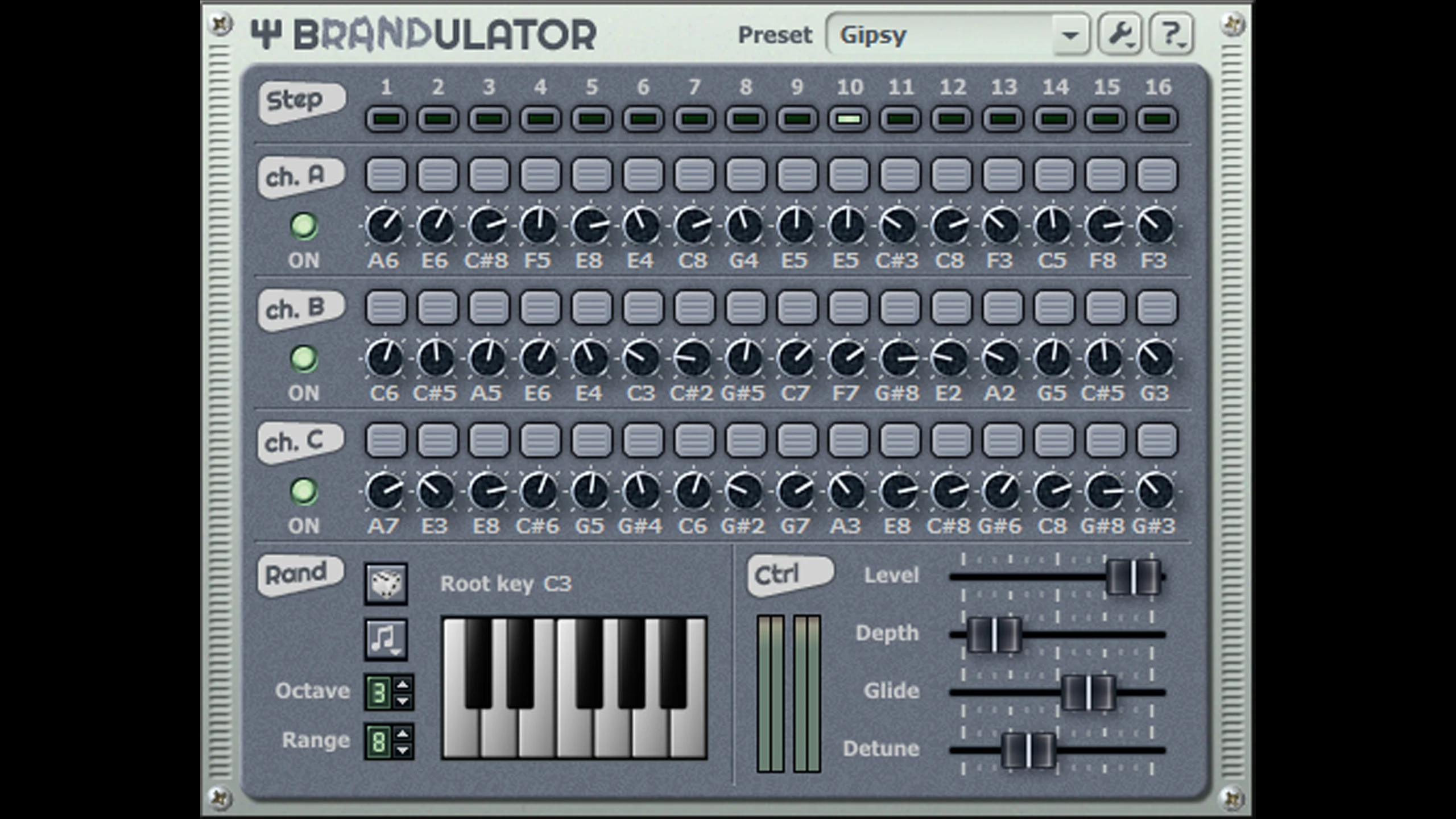The width and height of the screenshot is (1456, 819).
Task: Click channel C knob labeled G7
Action: click(x=796, y=491)
